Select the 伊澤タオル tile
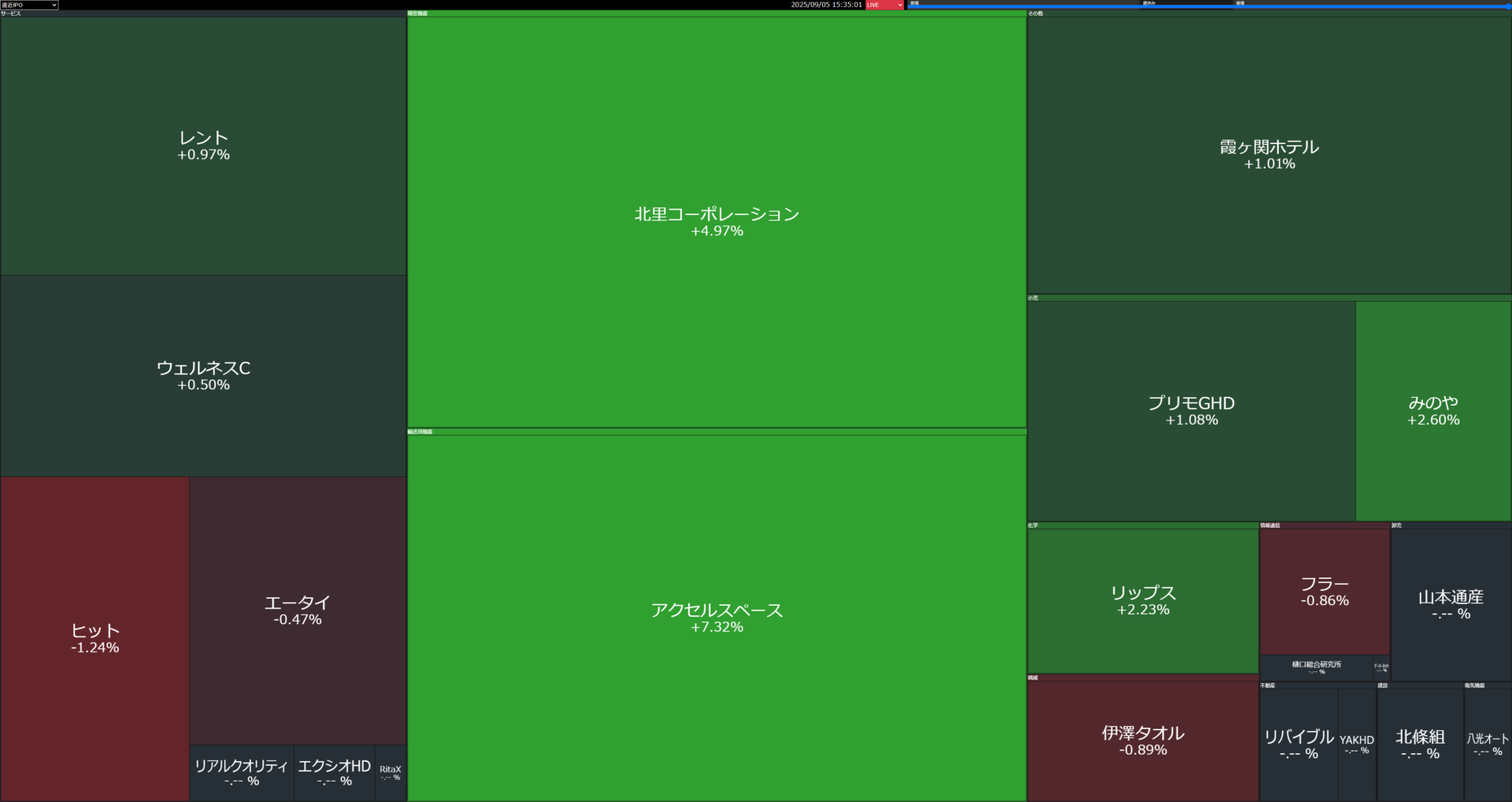The image size is (1512, 802). pyautogui.click(x=1143, y=741)
